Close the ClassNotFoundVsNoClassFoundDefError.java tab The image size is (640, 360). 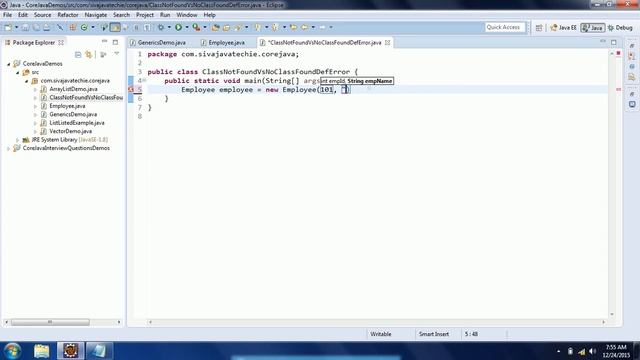click(x=387, y=42)
